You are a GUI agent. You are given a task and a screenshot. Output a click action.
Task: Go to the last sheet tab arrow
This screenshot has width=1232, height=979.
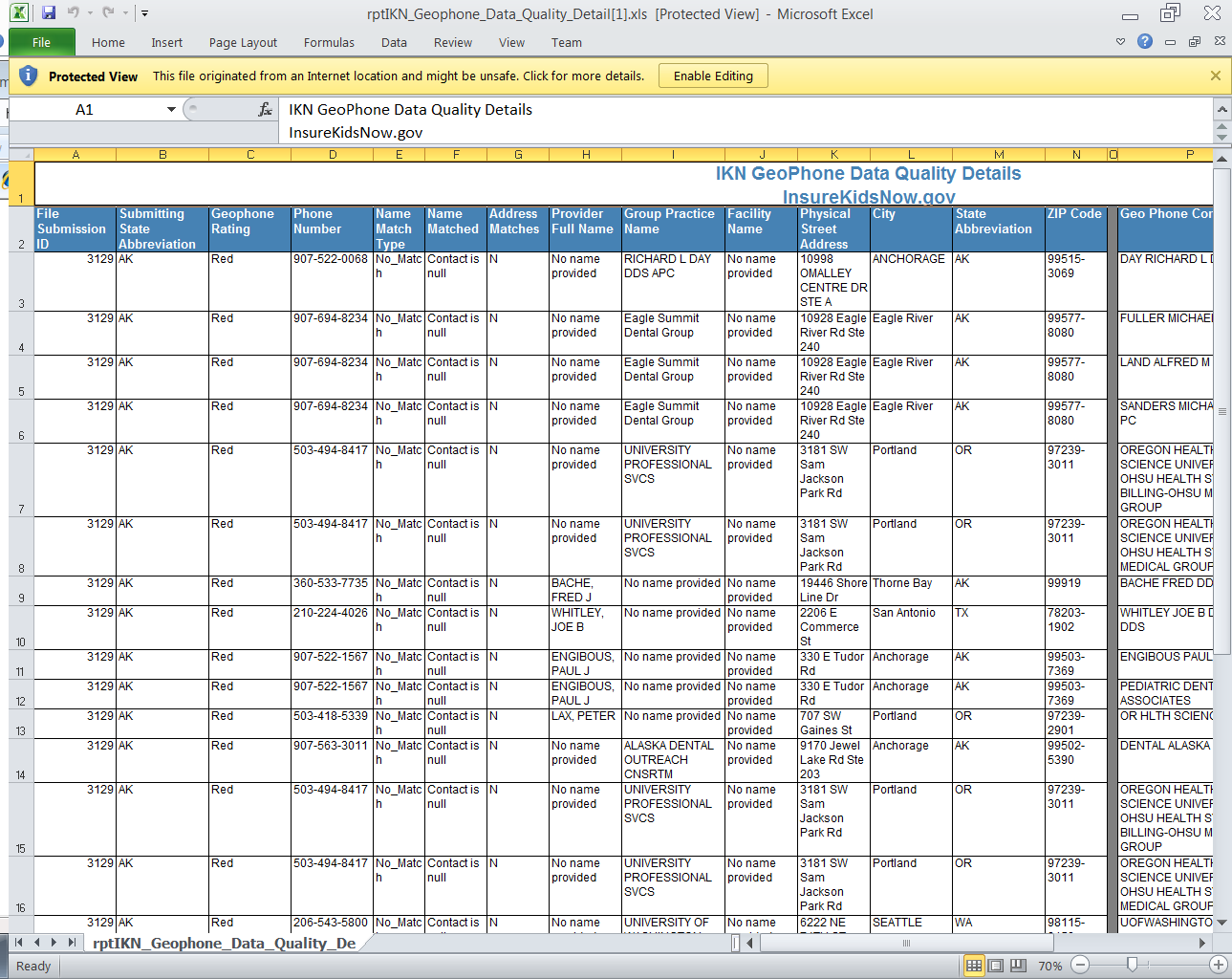tap(73, 943)
